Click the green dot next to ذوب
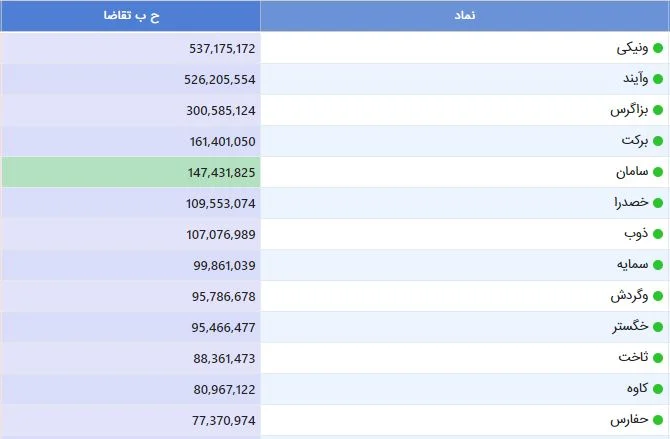 click(658, 234)
